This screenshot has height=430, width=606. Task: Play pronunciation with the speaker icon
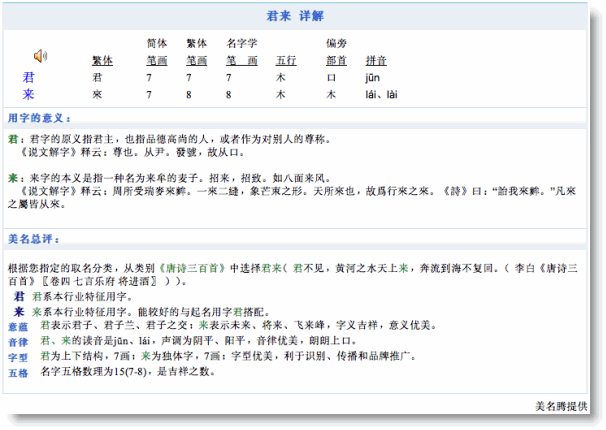coord(40,55)
